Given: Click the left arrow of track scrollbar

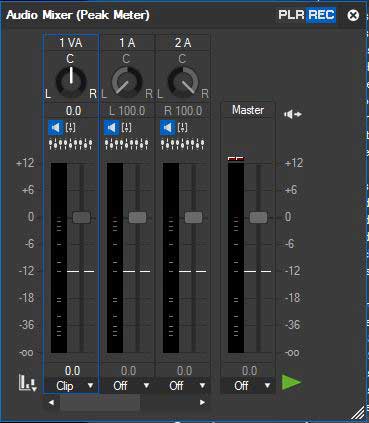Looking at the screenshot, I should [x=51, y=403].
